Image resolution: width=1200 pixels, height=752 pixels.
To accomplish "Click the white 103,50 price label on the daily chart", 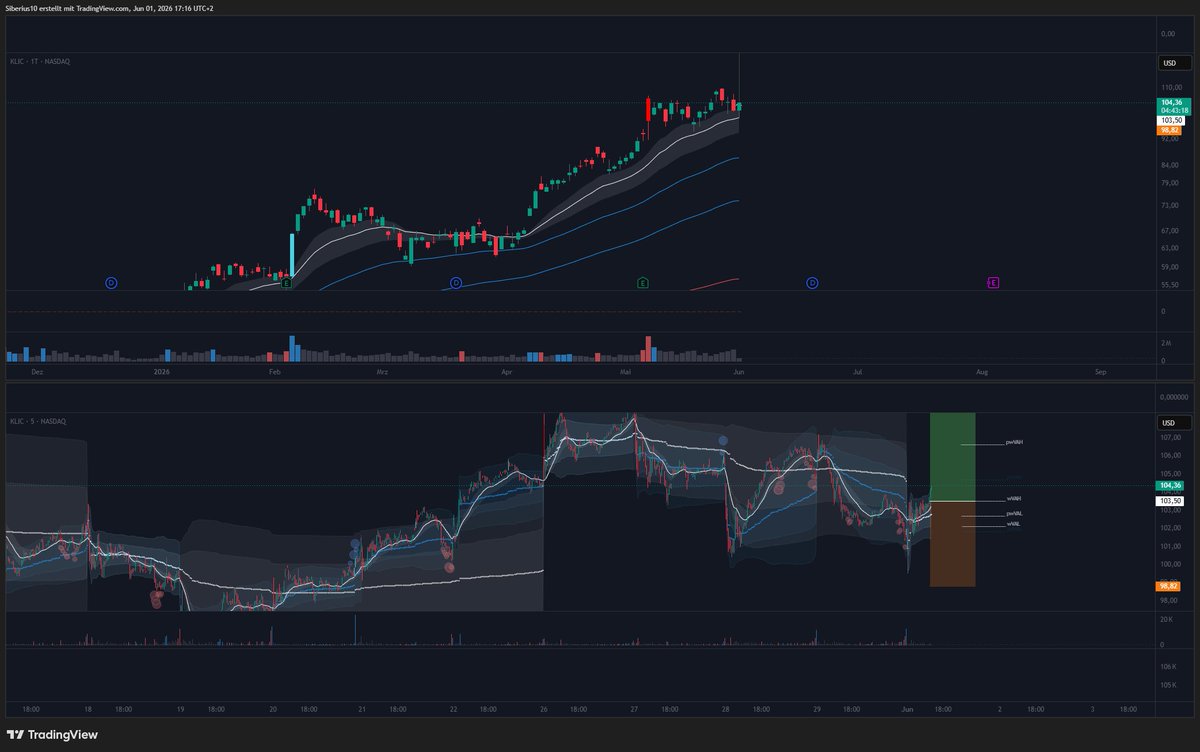I will [x=1171, y=120].
